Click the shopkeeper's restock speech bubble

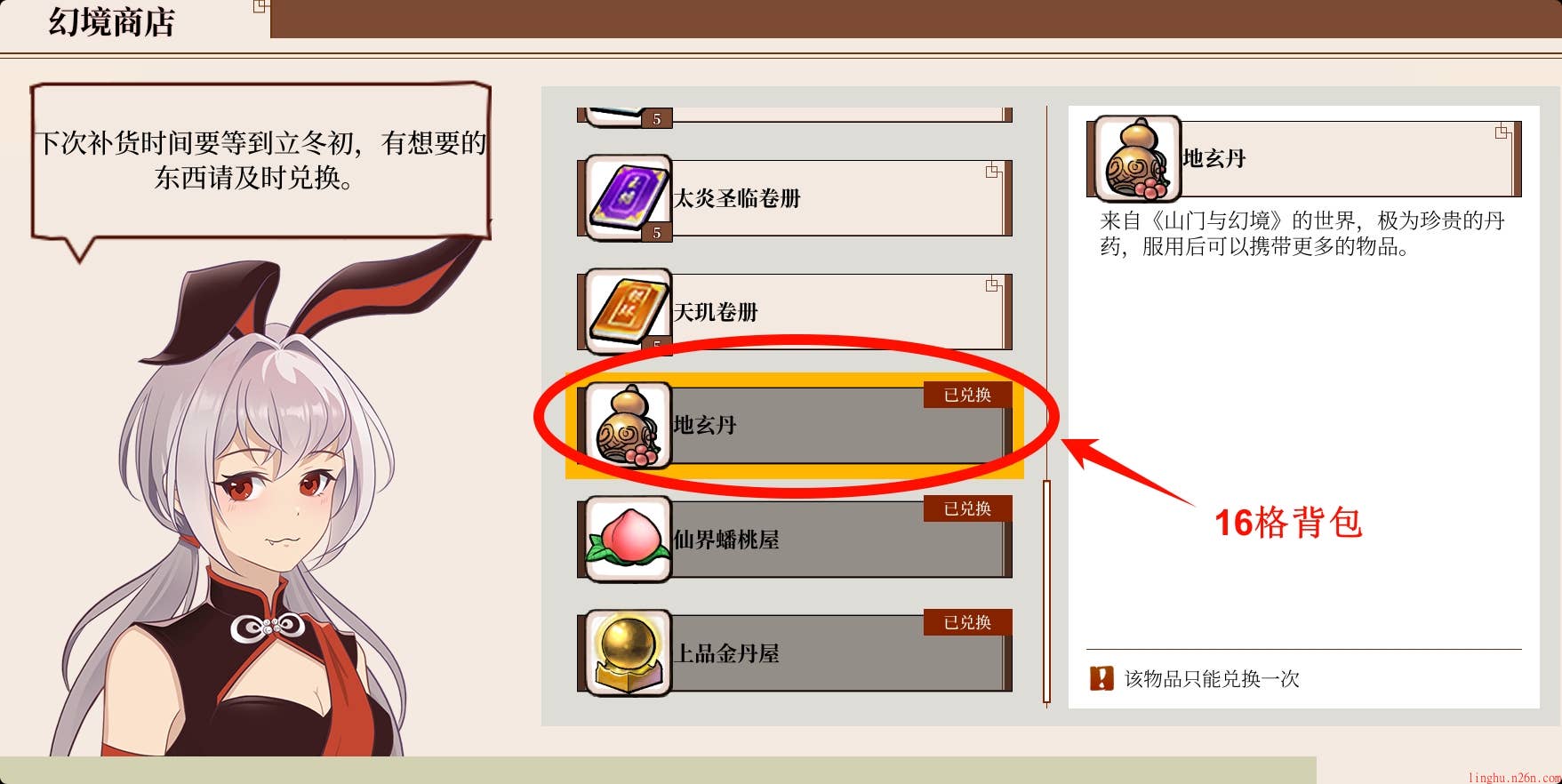[260, 163]
